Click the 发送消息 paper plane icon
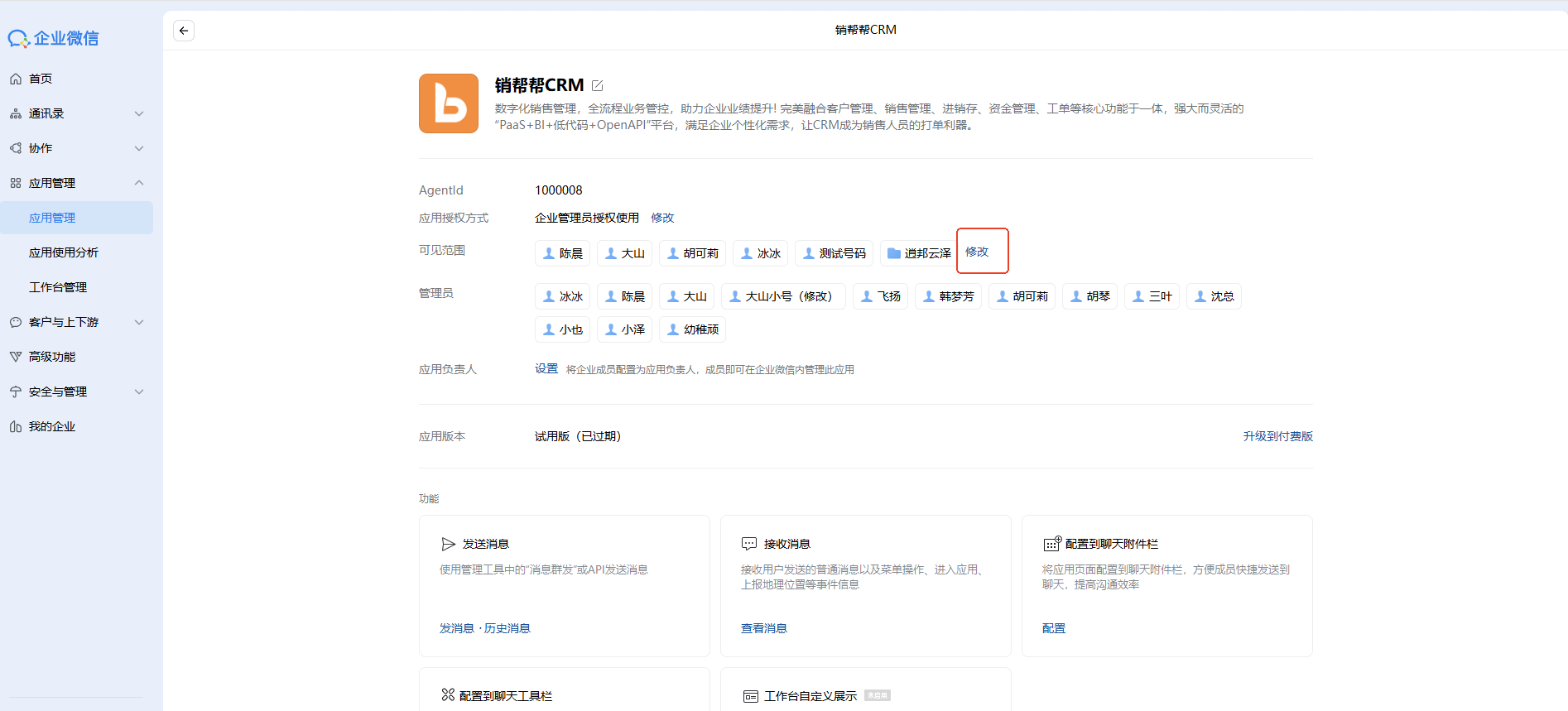Viewport: 1568px width, 711px height. [449, 544]
